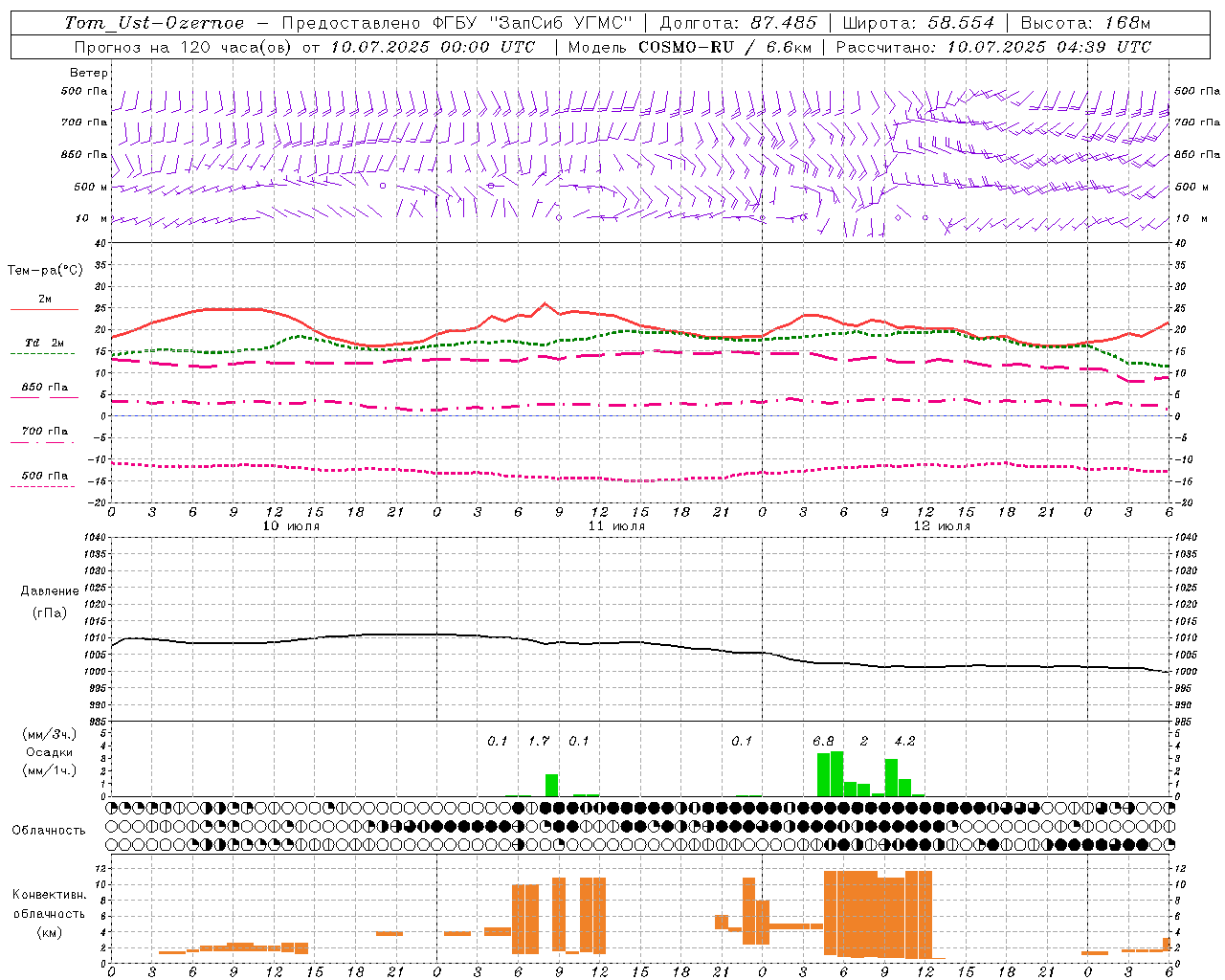1225x980 pixels.
Task: Select the Тем-ра(°C) temperature axis label
Action: 45,271
